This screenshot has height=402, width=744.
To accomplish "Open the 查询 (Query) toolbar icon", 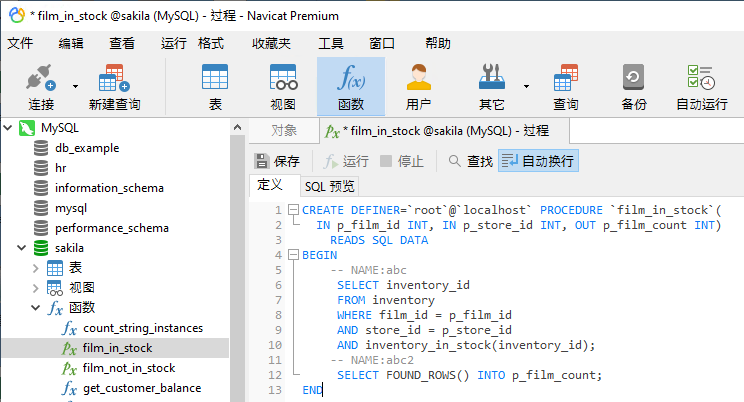I will (566, 87).
